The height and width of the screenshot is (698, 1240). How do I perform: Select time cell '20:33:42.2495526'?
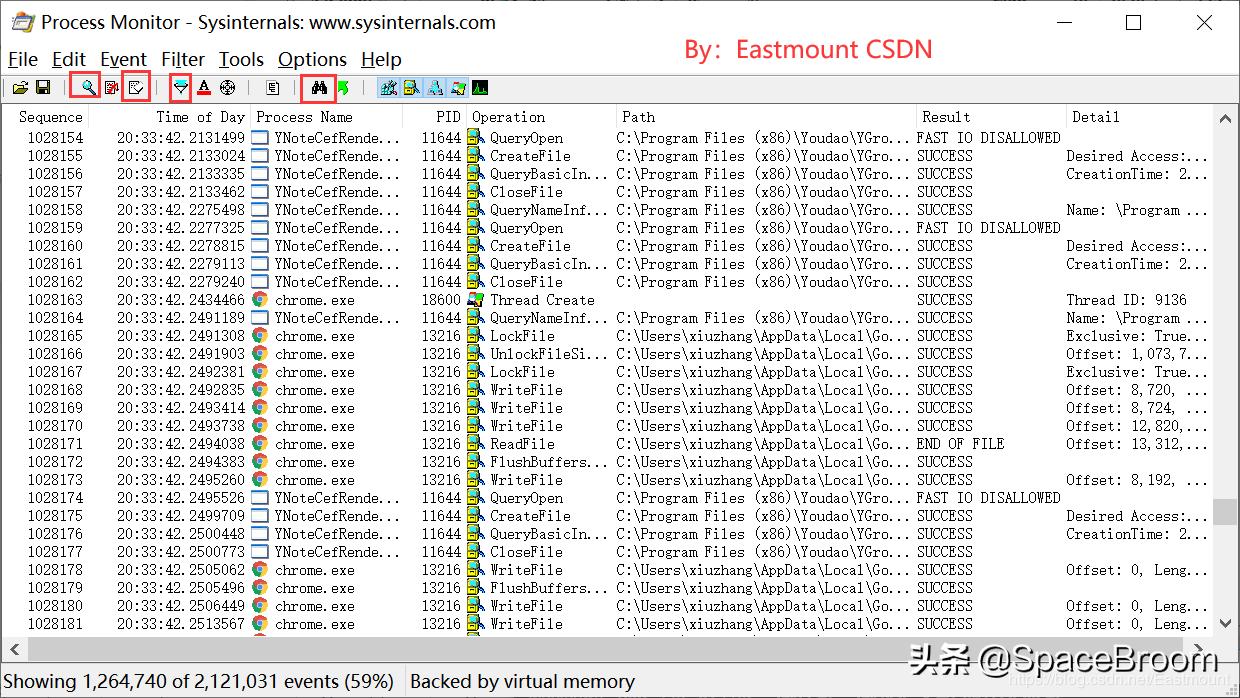point(180,498)
